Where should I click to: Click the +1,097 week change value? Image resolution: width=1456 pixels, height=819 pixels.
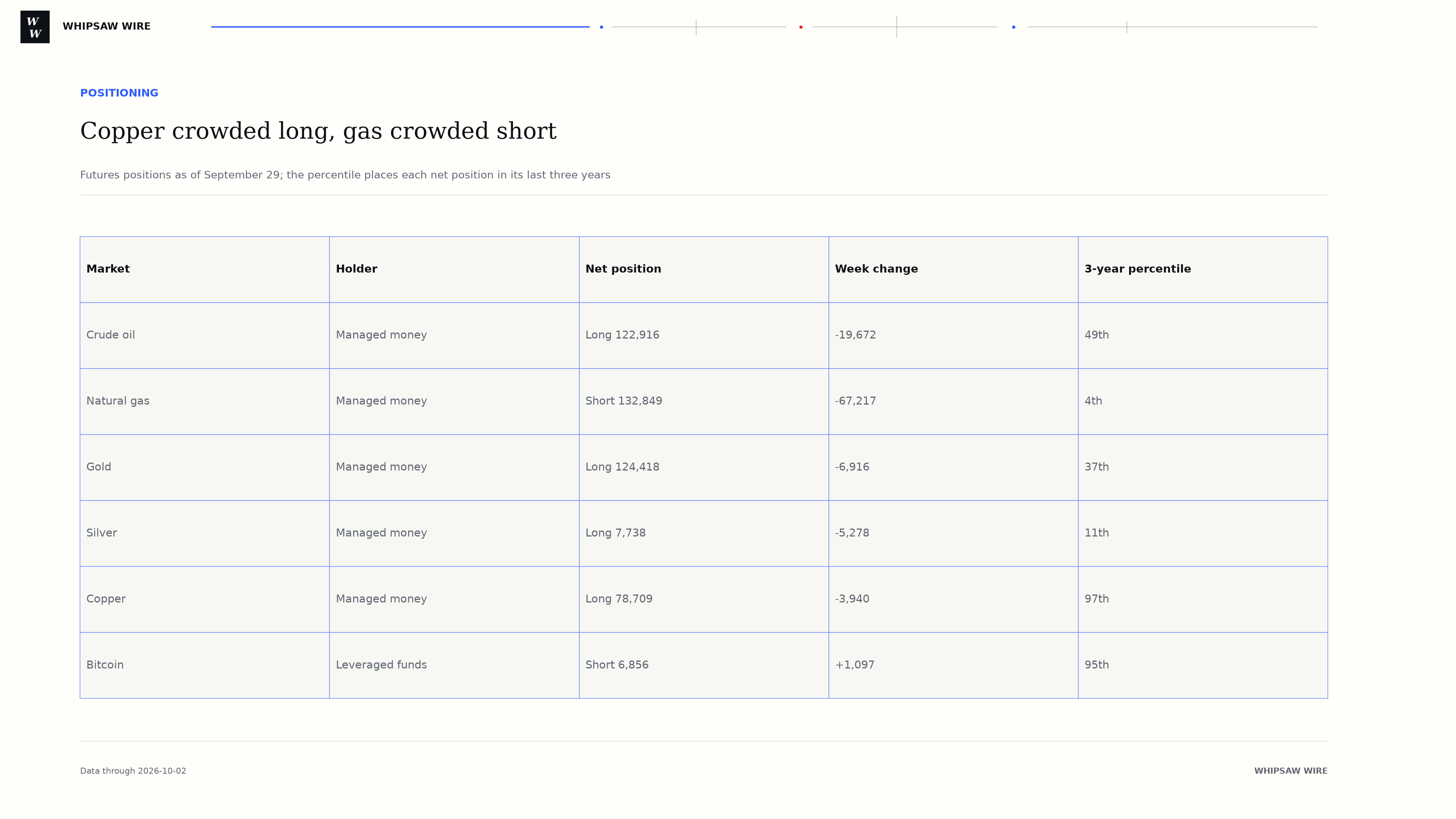[x=855, y=665]
